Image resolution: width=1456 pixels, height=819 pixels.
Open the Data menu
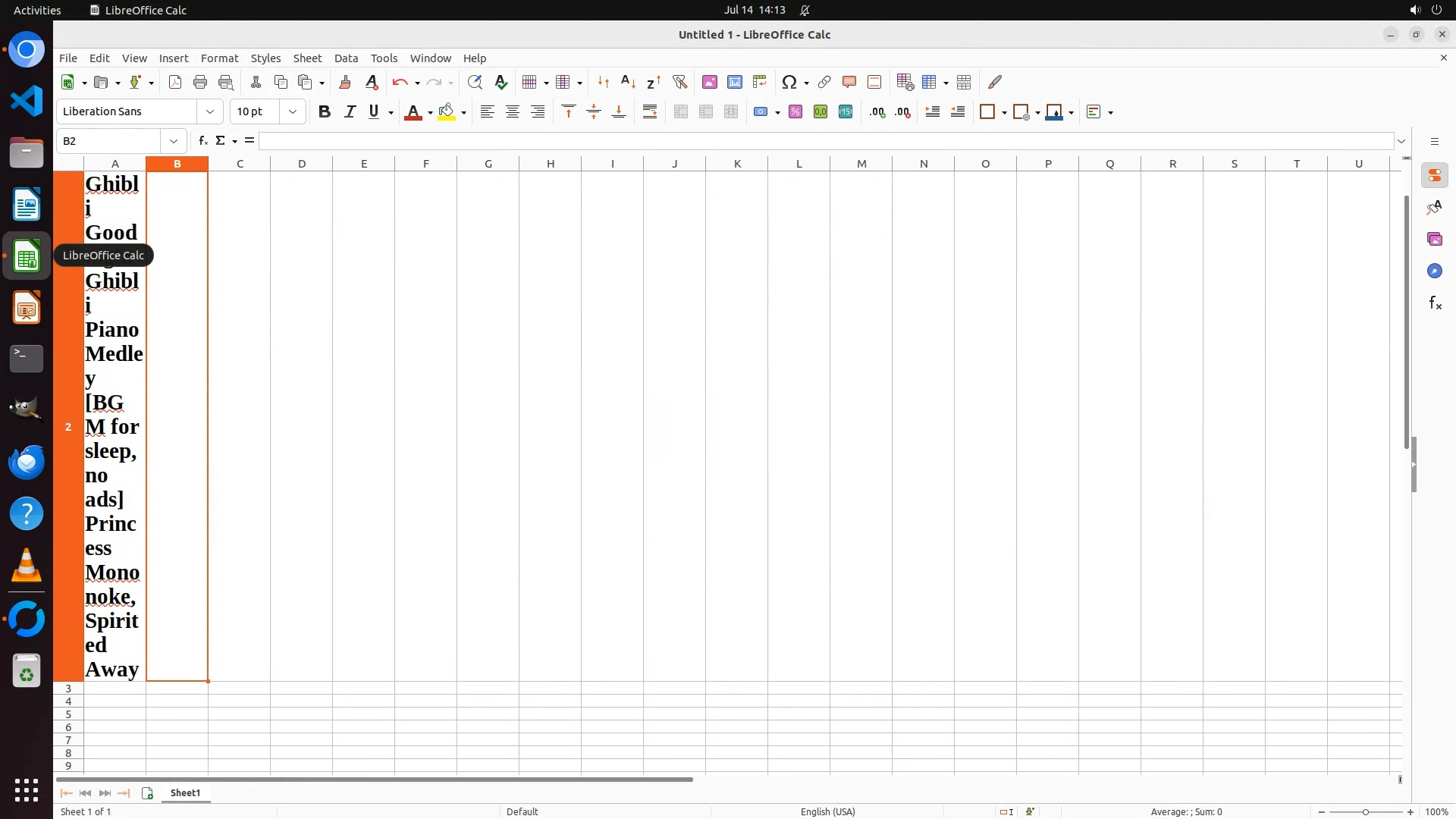346,58
